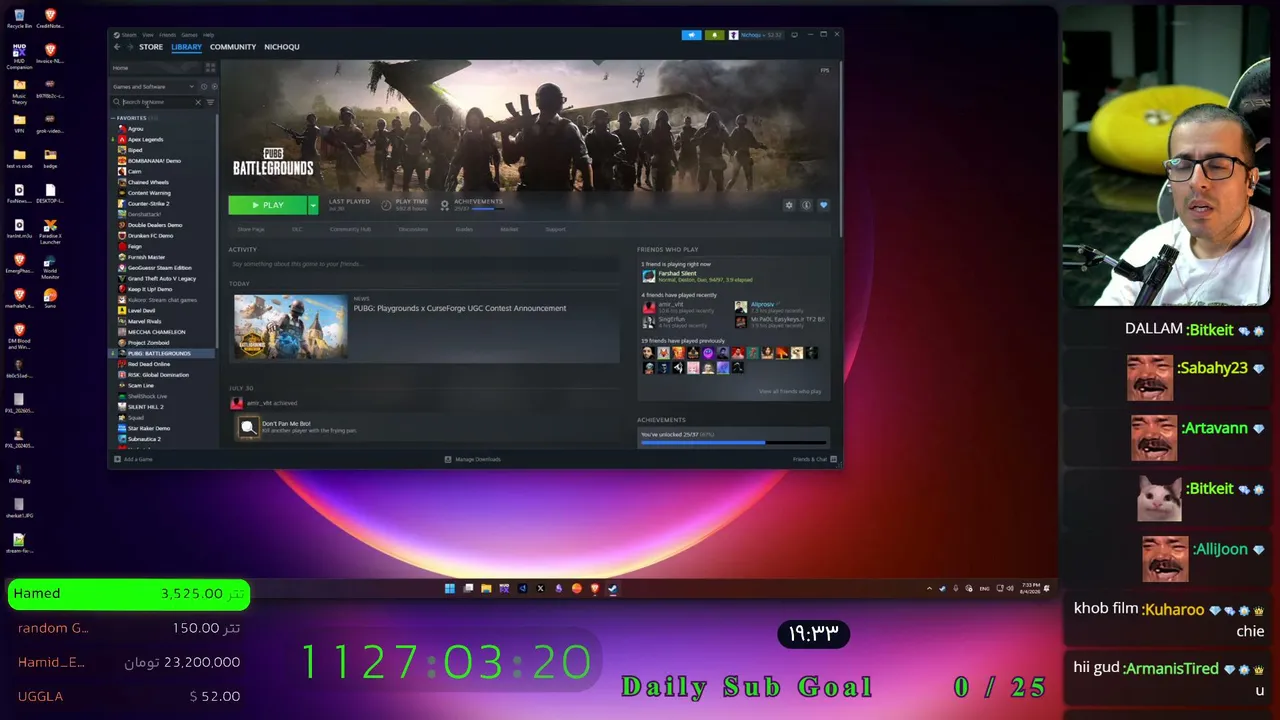Show PUBG game info panel
1280x720 pixels.
(806, 205)
